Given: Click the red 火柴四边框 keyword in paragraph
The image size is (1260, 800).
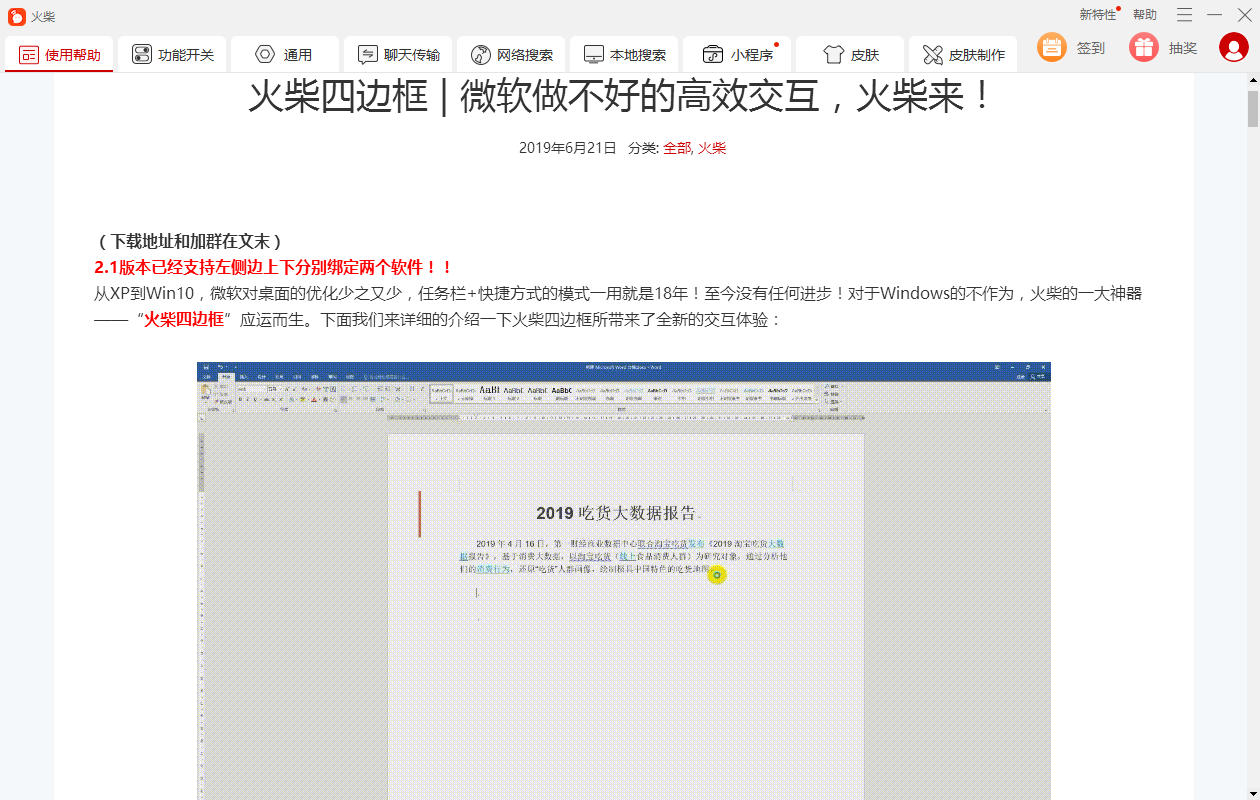Looking at the screenshot, I should point(184,320).
